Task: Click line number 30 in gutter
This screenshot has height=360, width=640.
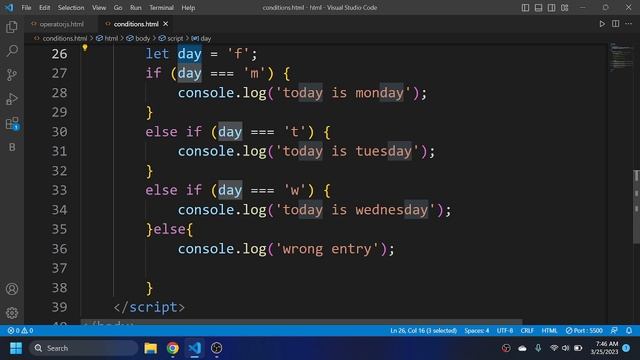Action: (x=60, y=132)
